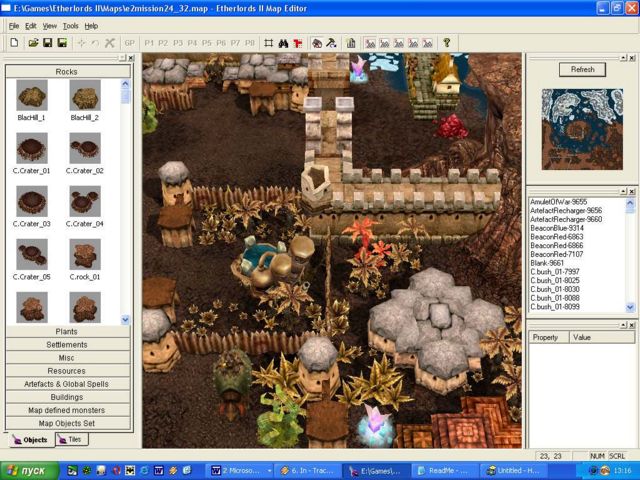640x480 pixels.
Task: Click the red flag toolbar icon
Action: coord(298,43)
